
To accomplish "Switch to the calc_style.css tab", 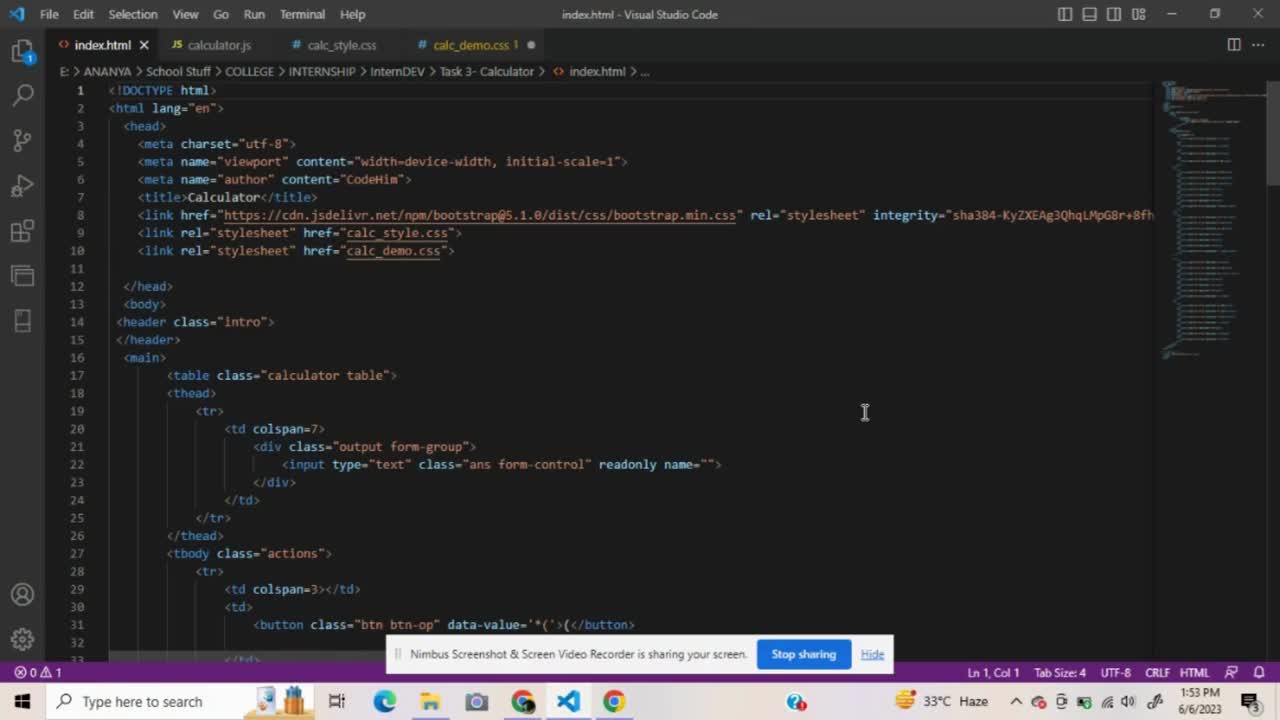I will (x=342, y=45).
